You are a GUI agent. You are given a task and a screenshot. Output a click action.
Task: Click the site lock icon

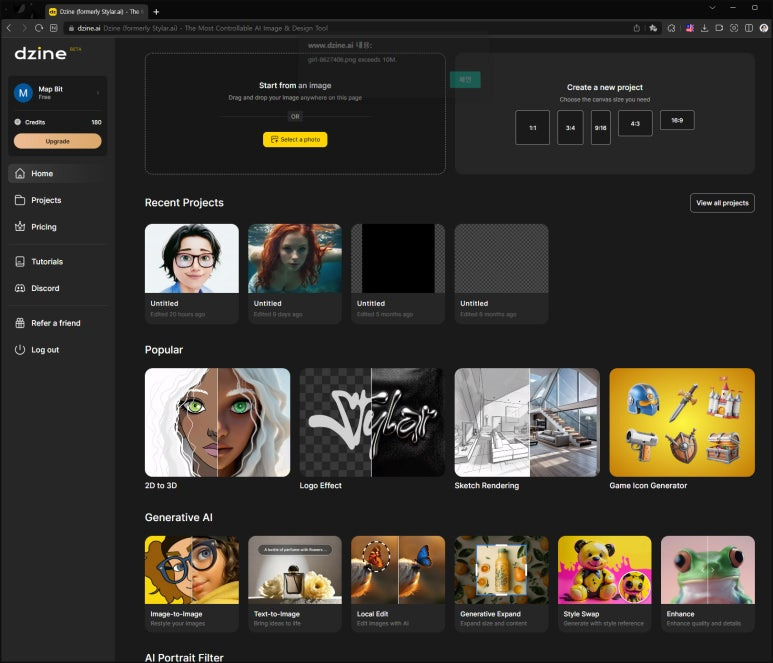71,28
